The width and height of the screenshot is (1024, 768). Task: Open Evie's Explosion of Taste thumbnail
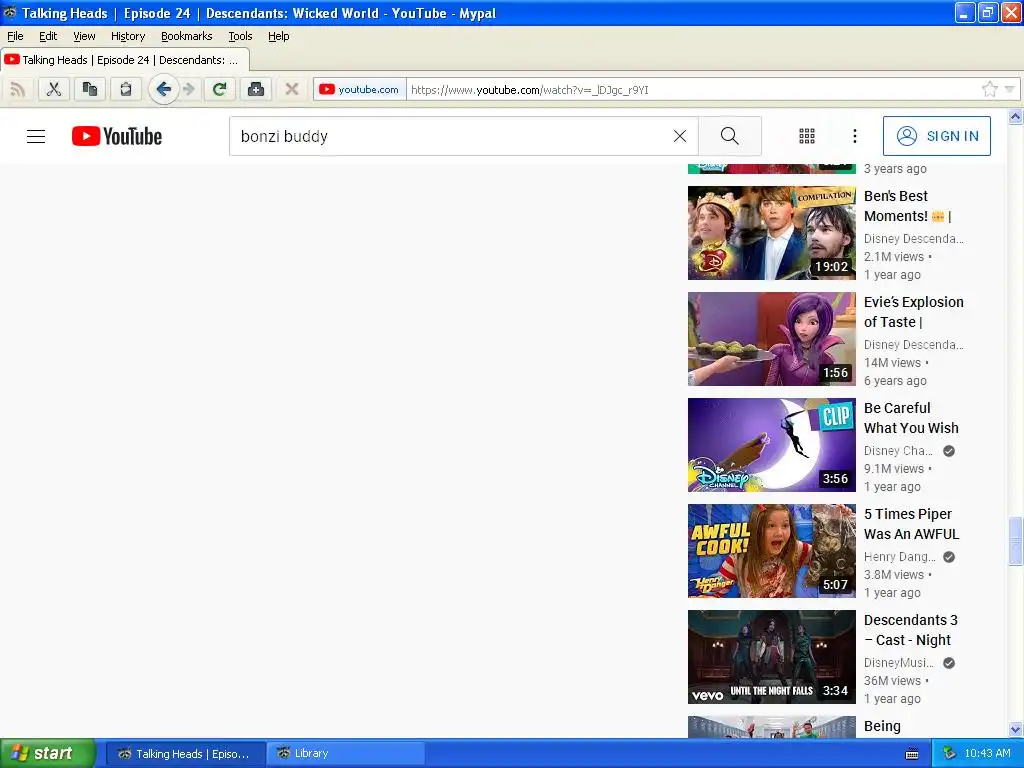(x=771, y=339)
